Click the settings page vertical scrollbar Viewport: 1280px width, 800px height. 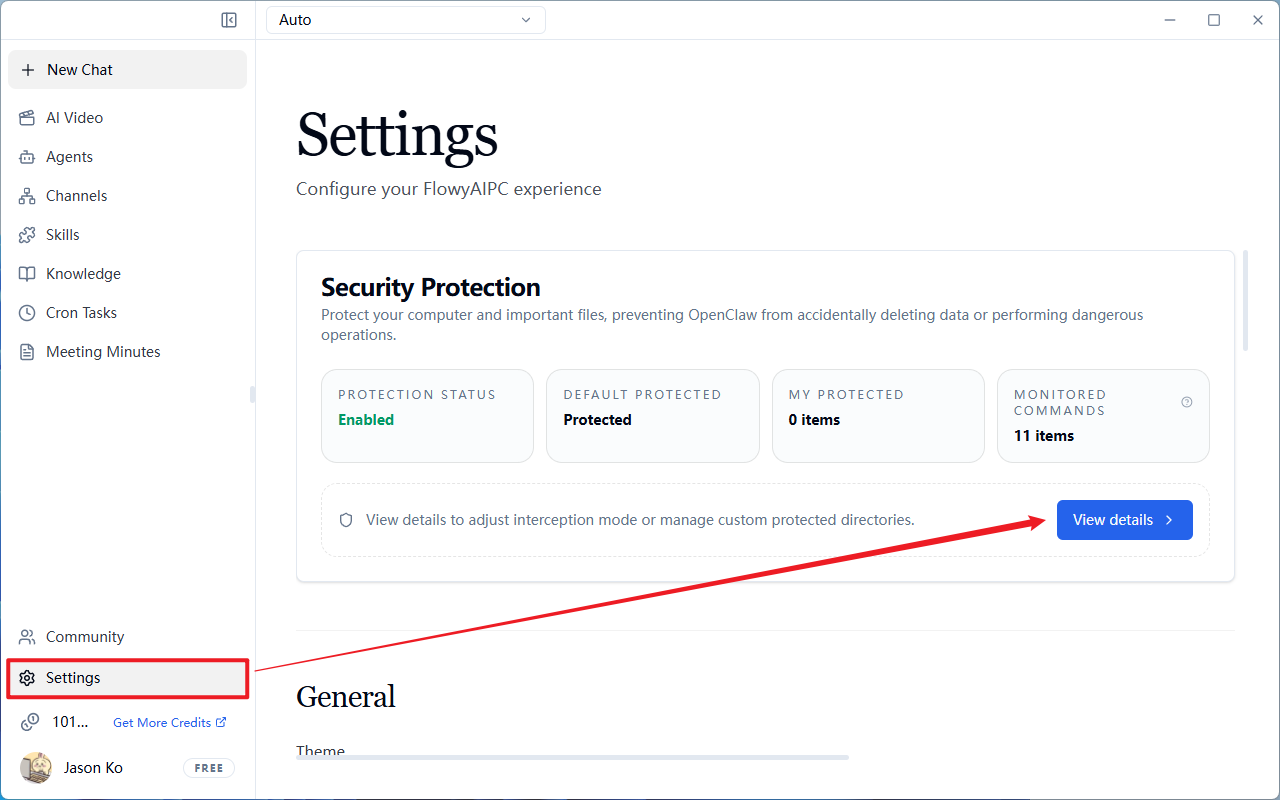point(1245,300)
